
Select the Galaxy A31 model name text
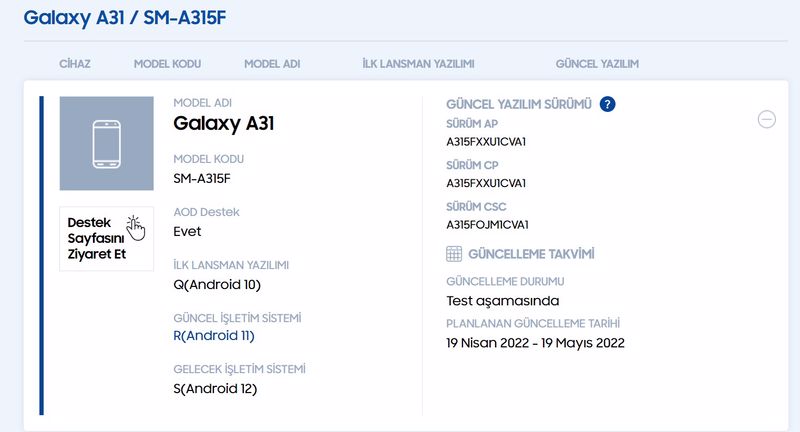click(x=223, y=123)
